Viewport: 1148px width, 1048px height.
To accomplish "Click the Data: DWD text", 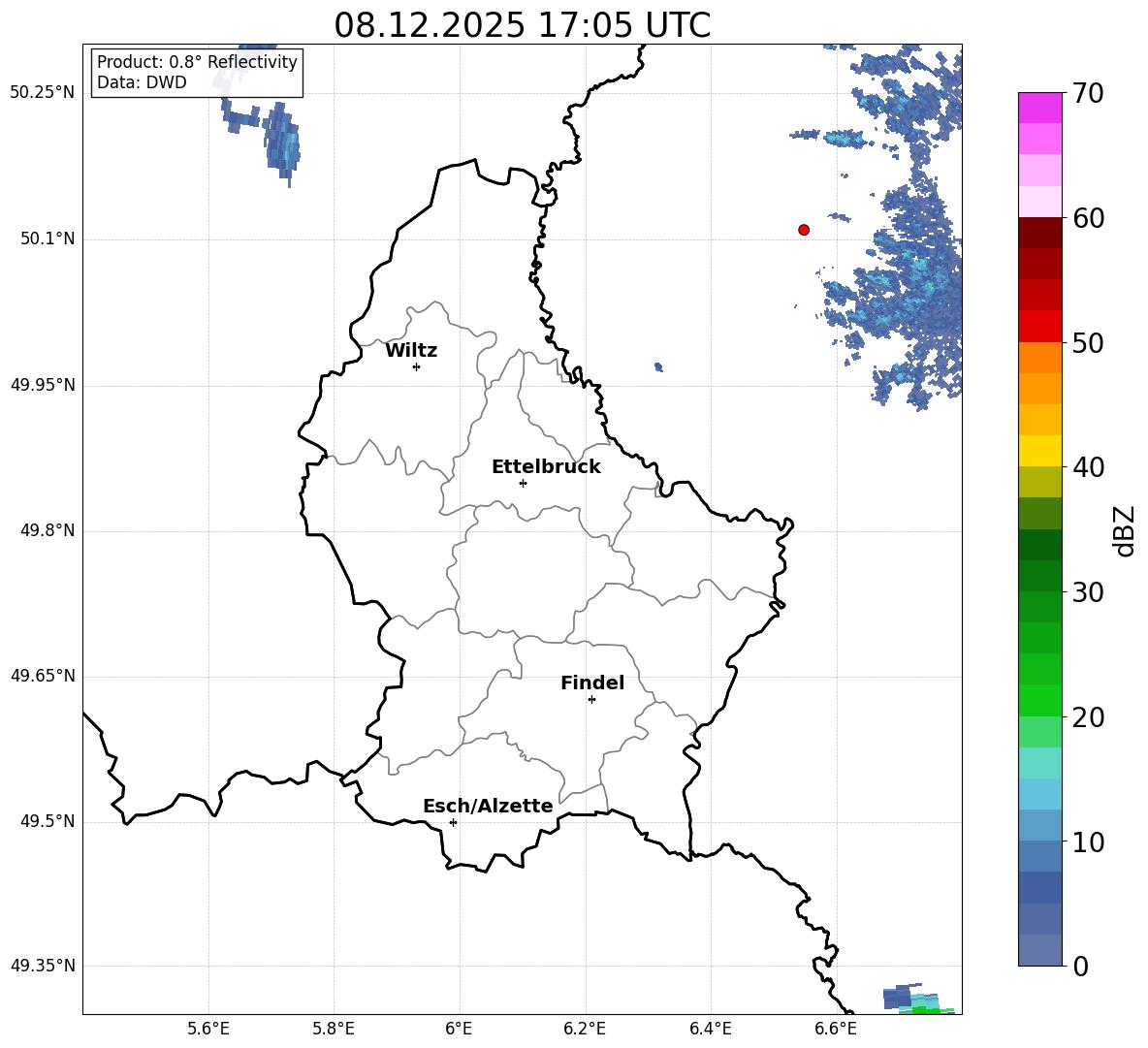I will point(142,82).
